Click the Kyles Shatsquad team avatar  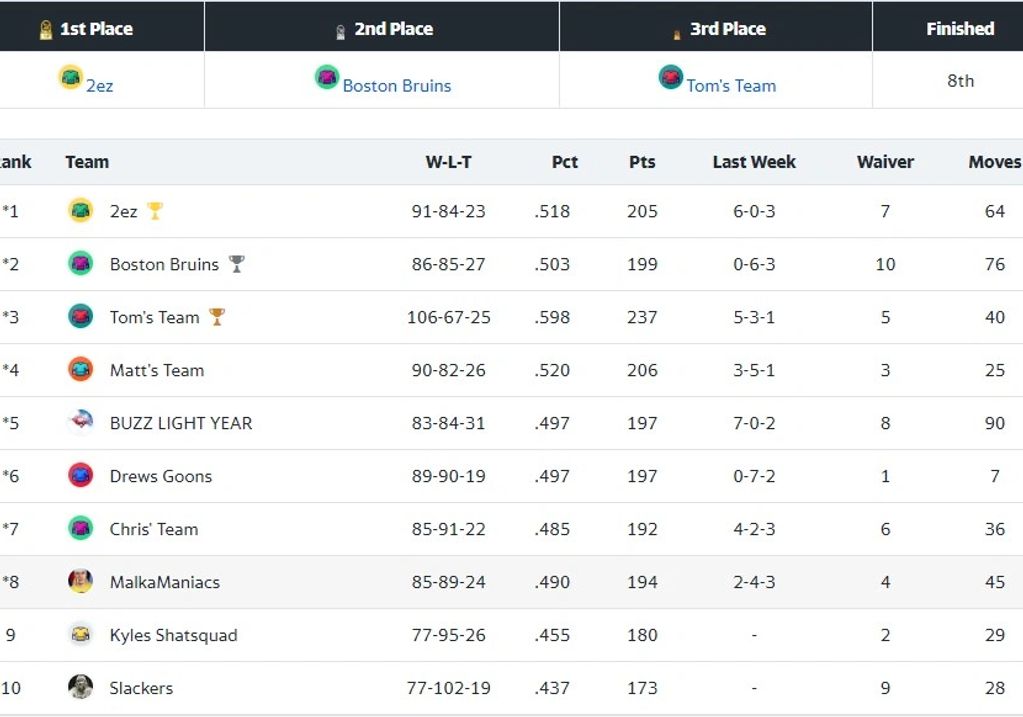80,635
